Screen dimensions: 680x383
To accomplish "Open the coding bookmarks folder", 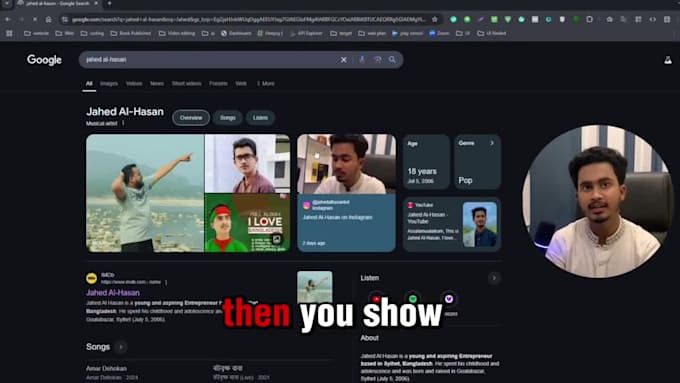I will 92,33.
